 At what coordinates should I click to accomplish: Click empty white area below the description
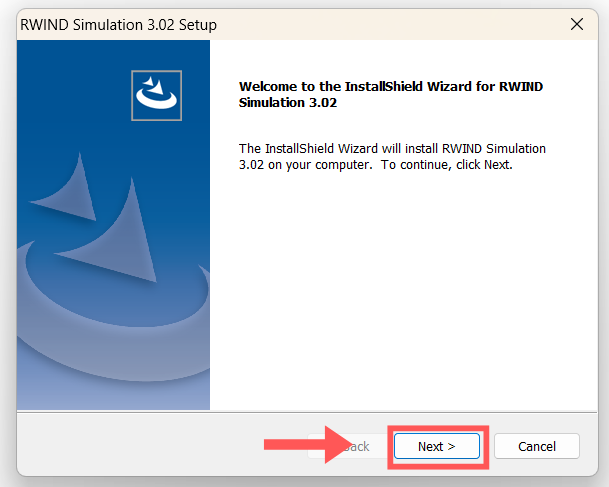point(400,290)
